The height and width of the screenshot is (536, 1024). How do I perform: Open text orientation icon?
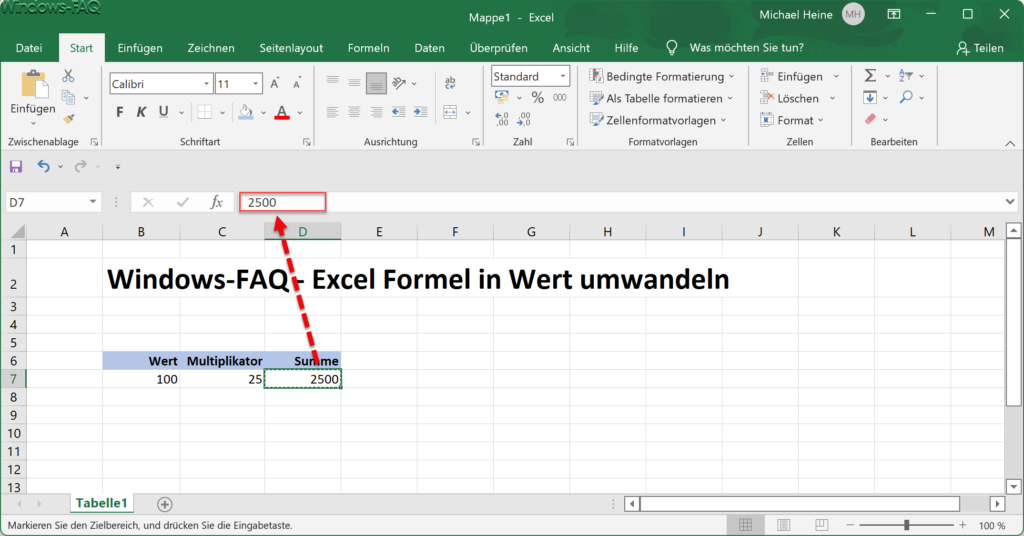(399, 83)
